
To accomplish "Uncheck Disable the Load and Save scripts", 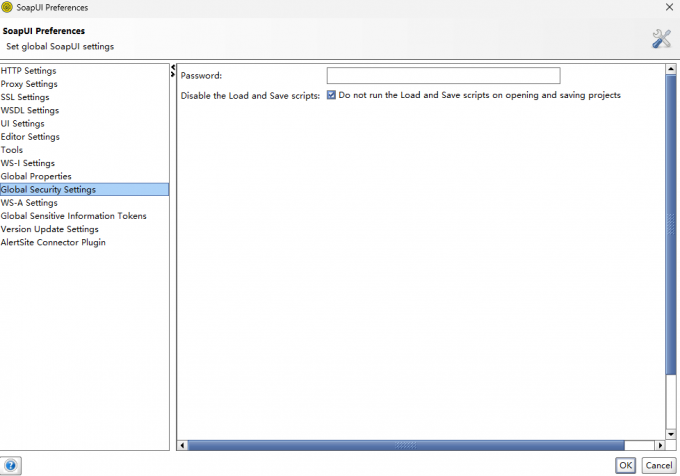I will click(331, 95).
